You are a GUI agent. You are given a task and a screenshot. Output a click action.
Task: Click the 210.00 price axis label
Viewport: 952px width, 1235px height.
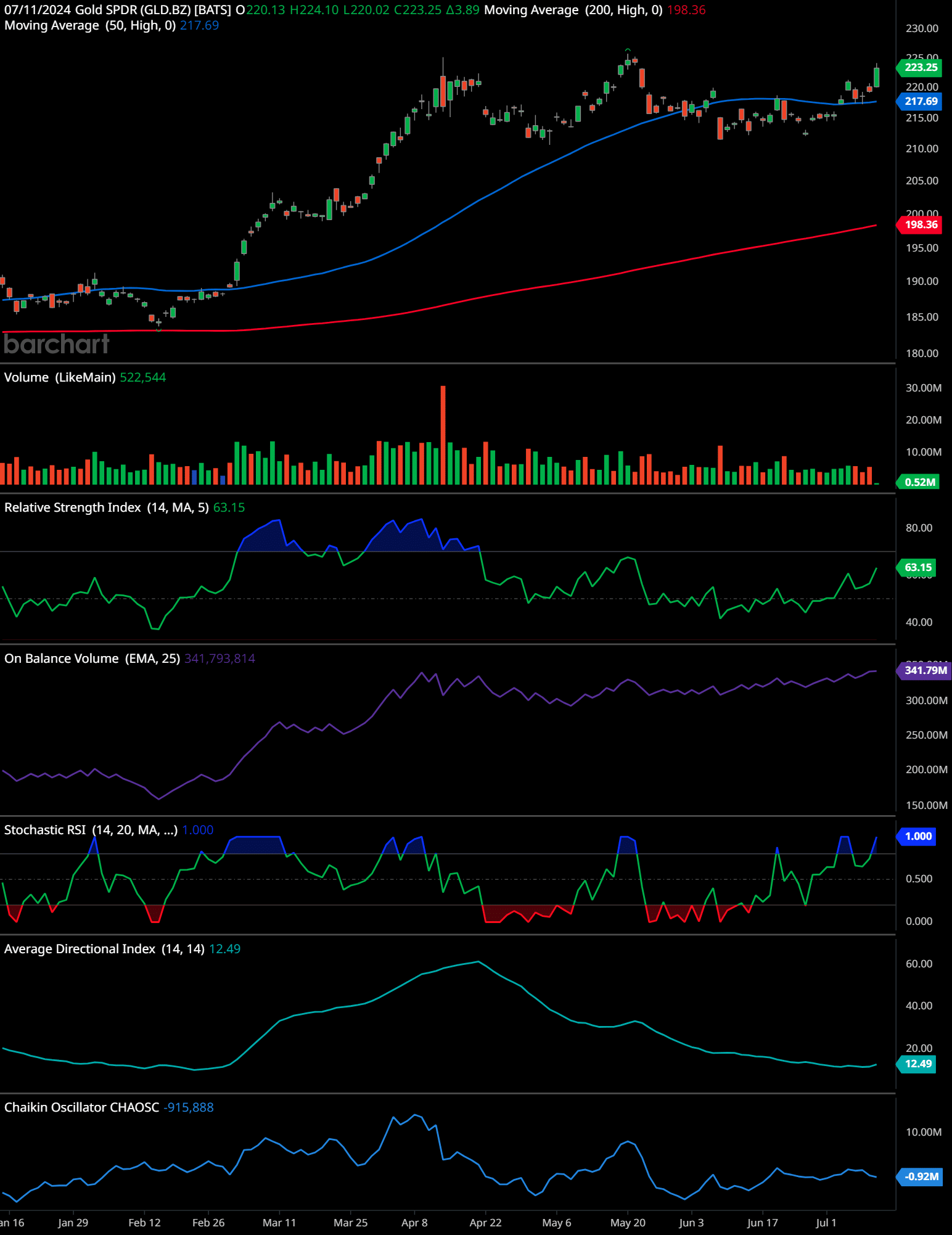tap(922, 149)
